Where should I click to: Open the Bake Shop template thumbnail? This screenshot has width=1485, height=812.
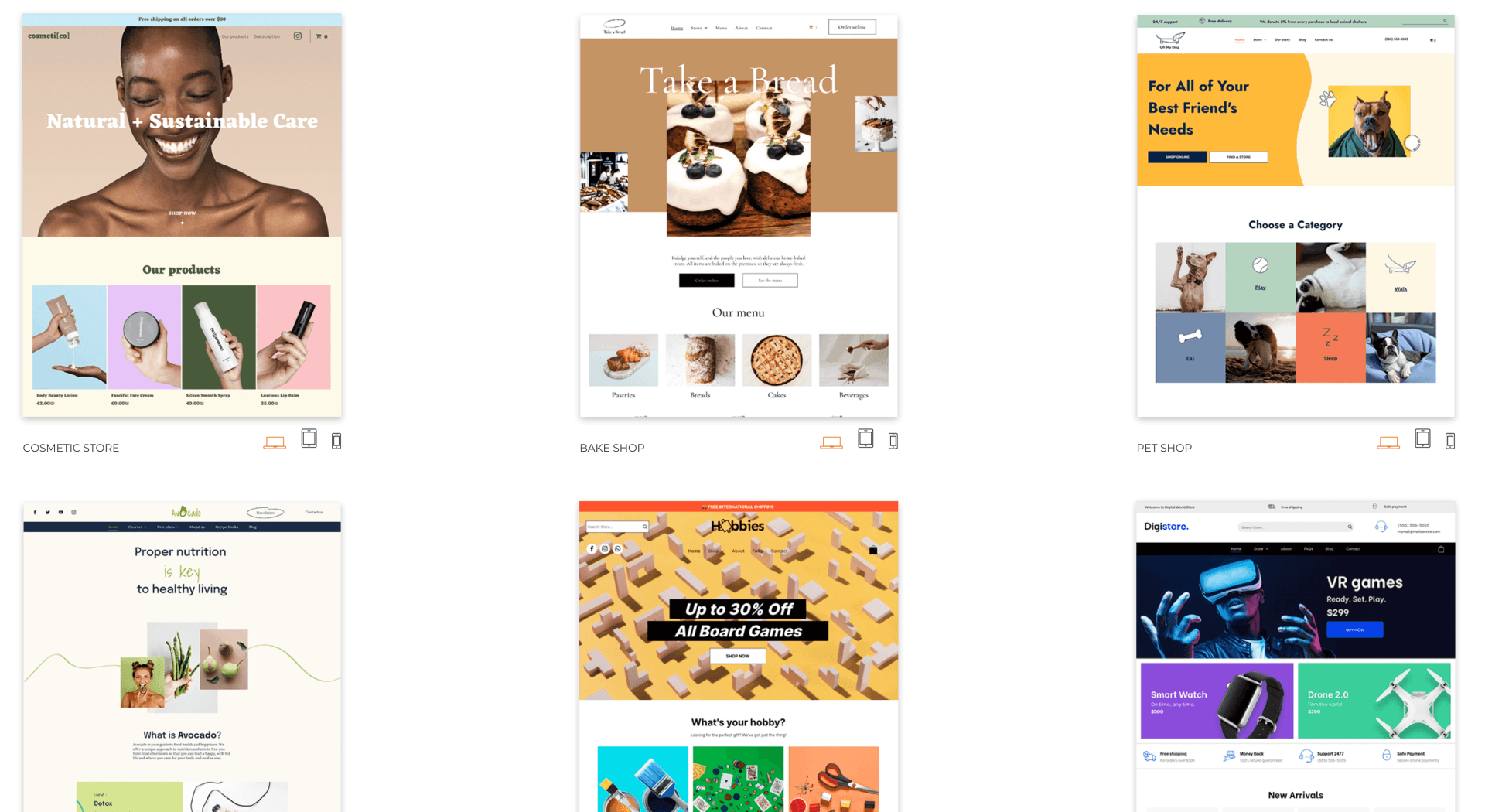[739, 215]
